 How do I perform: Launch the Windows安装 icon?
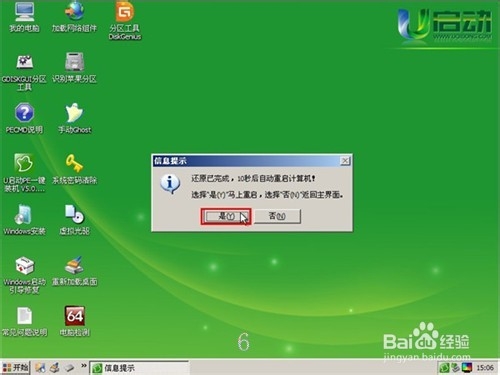[24, 220]
